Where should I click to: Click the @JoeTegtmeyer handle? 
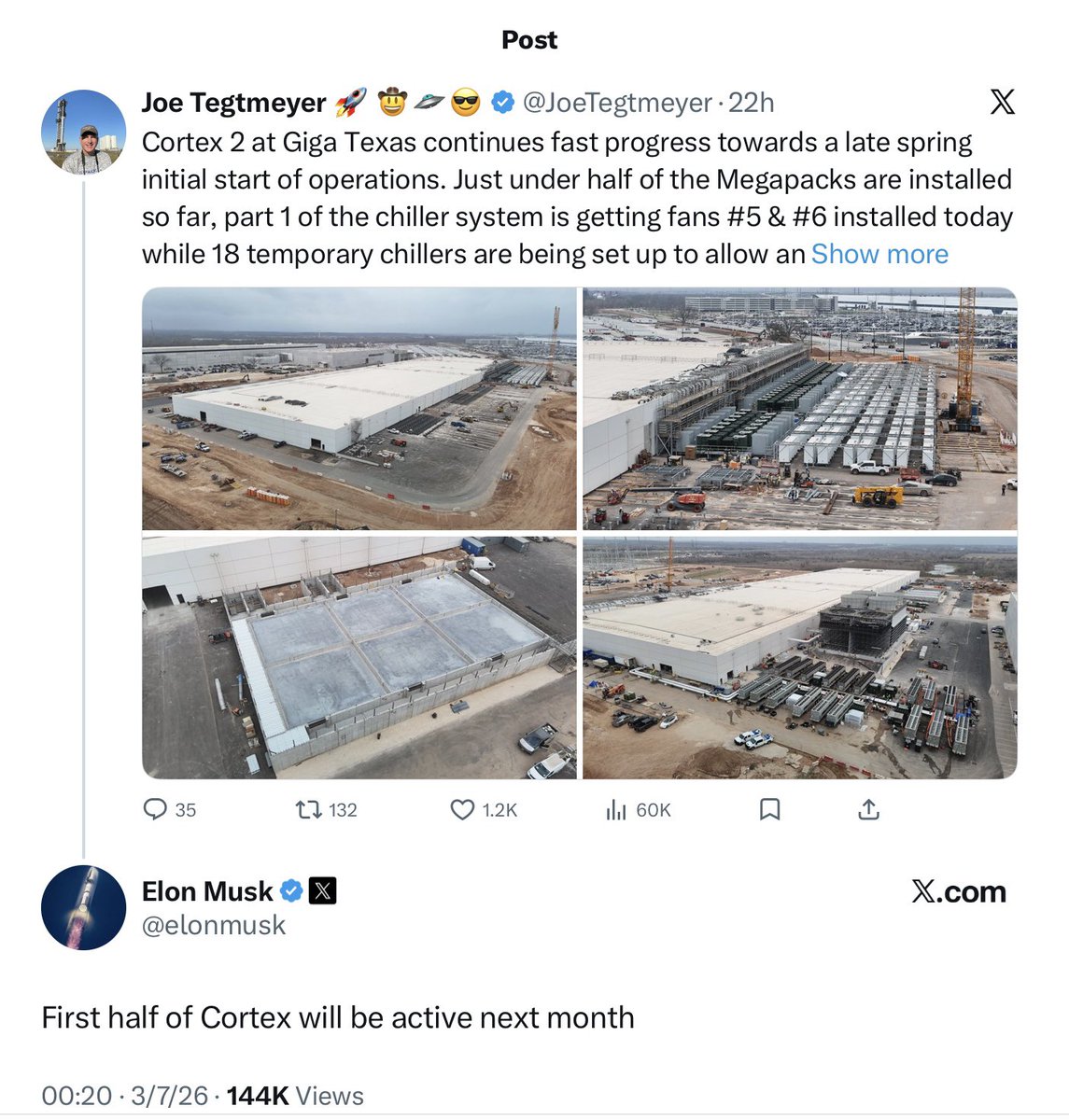tap(616, 103)
